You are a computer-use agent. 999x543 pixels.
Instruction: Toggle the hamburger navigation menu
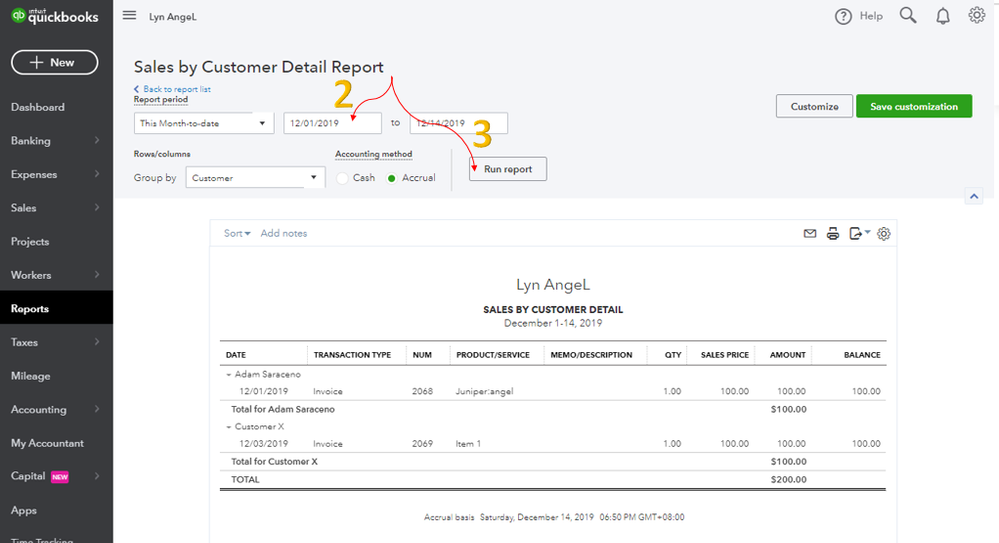pos(129,15)
